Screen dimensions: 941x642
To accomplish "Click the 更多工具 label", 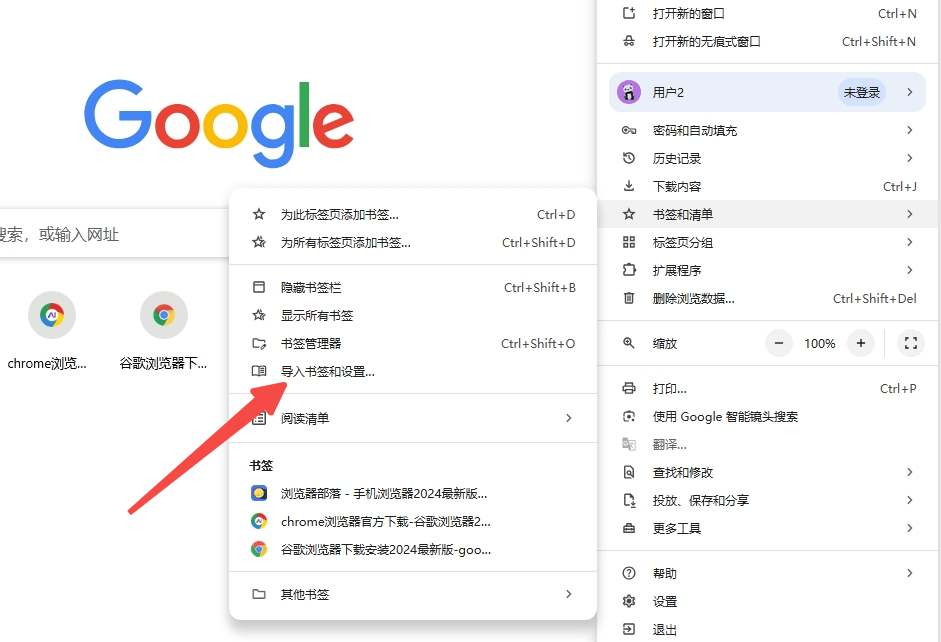I will (676, 529).
